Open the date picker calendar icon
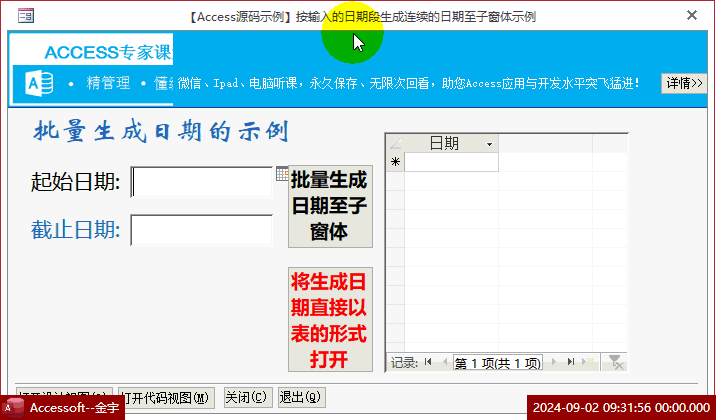This screenshot has width=716, height=420. coord(282,174)
